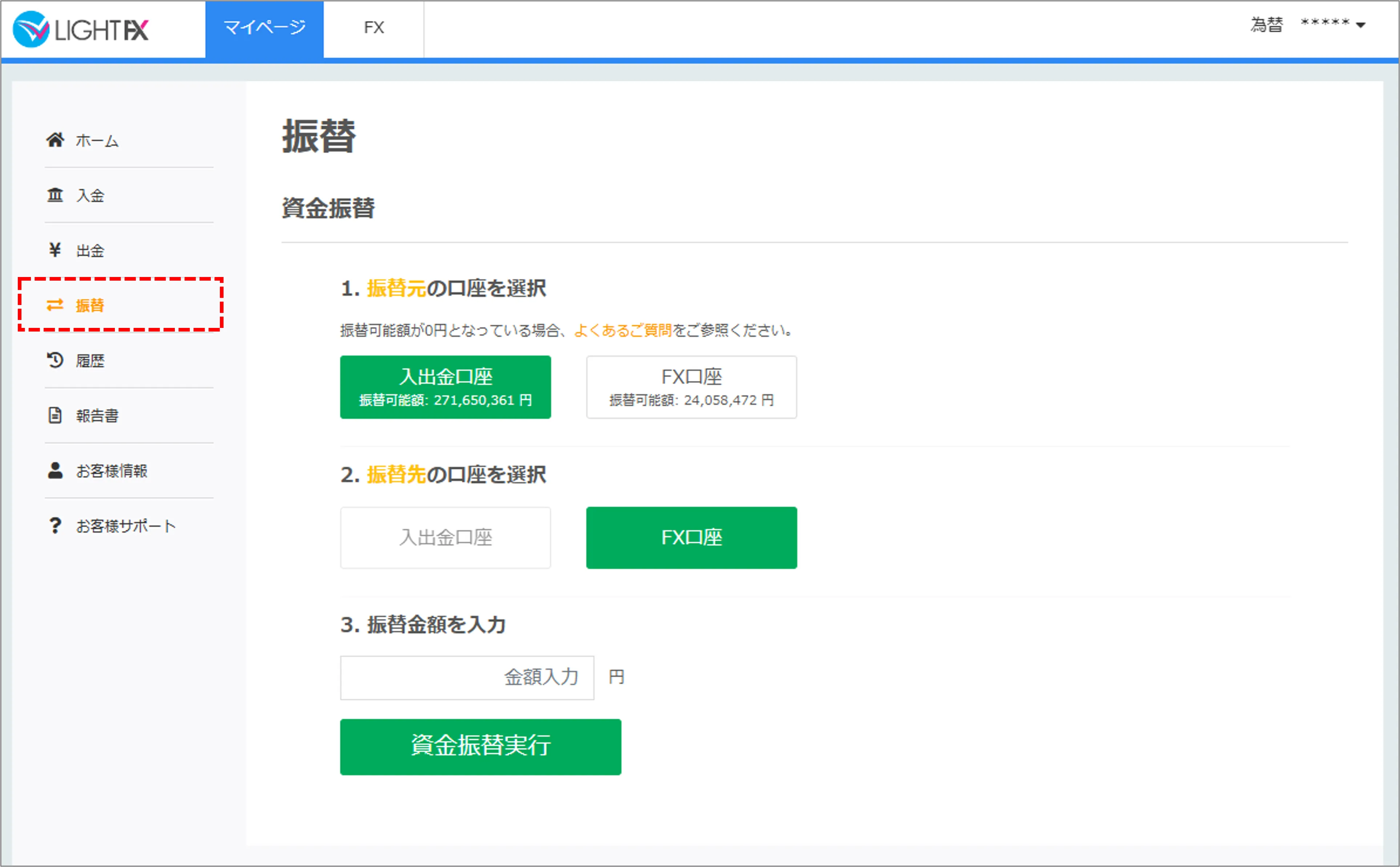Click the transfer arrows icon
1400x867 pixels.
(55, 305)
